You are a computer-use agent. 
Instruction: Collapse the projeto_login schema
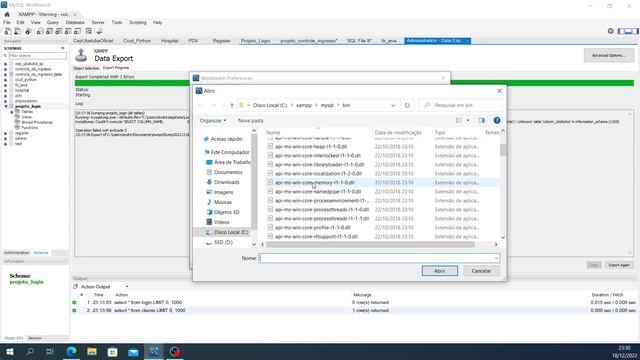coord(6,106)
